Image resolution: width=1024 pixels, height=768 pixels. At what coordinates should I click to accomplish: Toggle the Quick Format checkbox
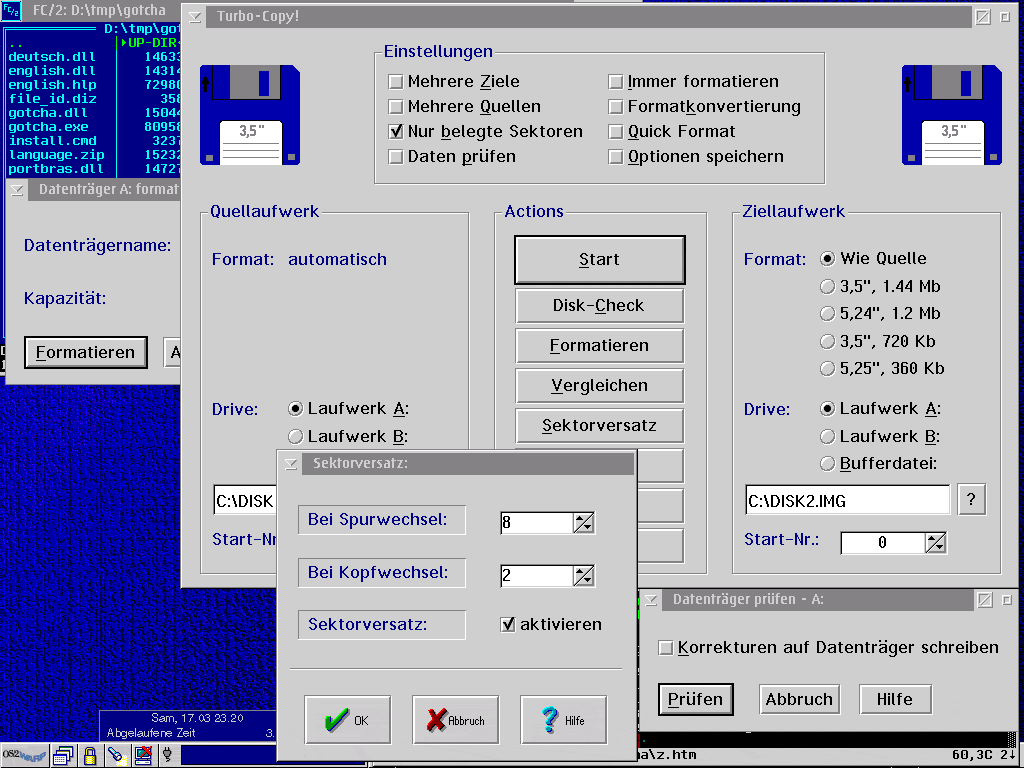click(x=616, y=132)
